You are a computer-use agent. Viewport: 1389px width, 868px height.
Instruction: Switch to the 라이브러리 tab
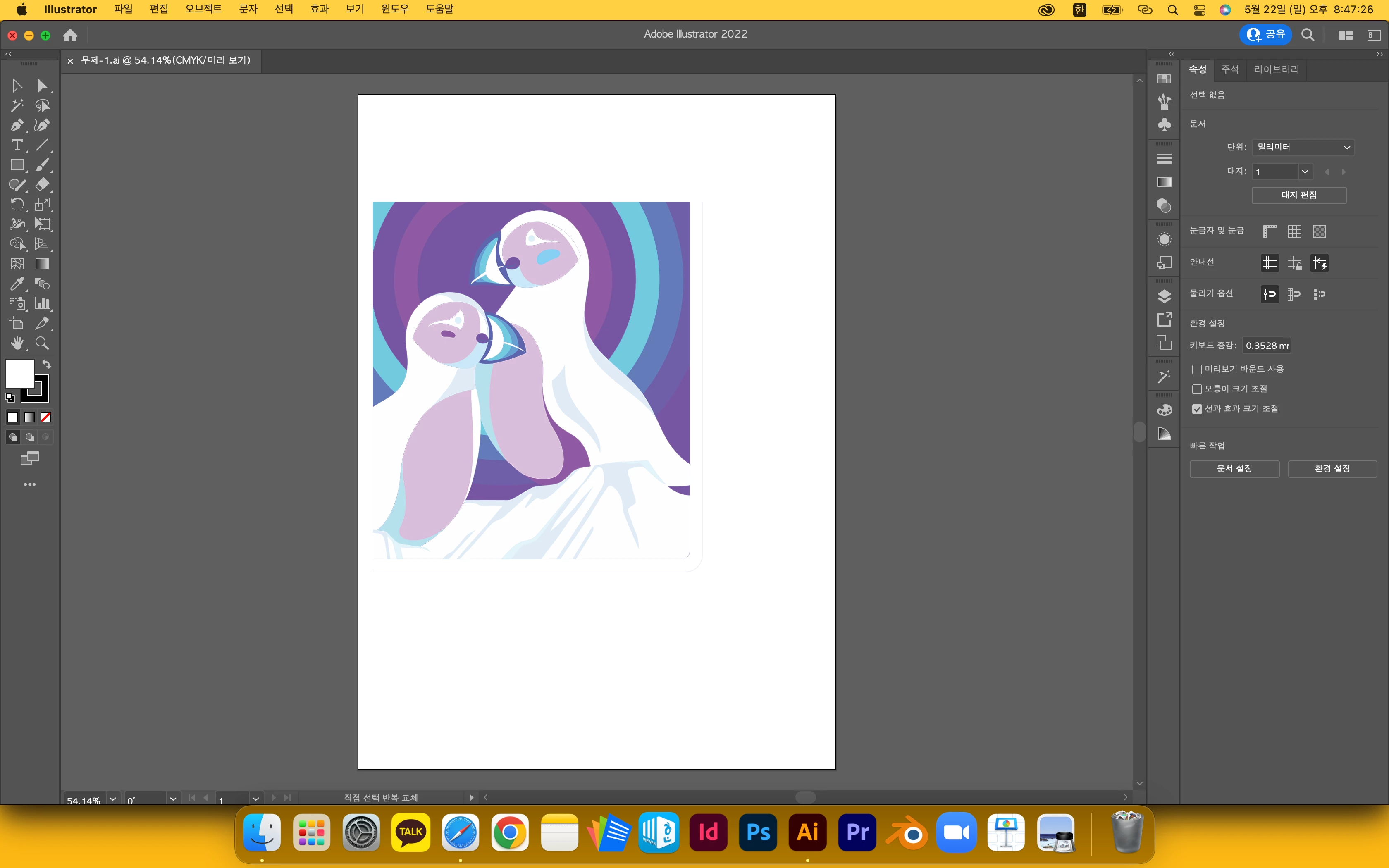[x=1276, y=69]
